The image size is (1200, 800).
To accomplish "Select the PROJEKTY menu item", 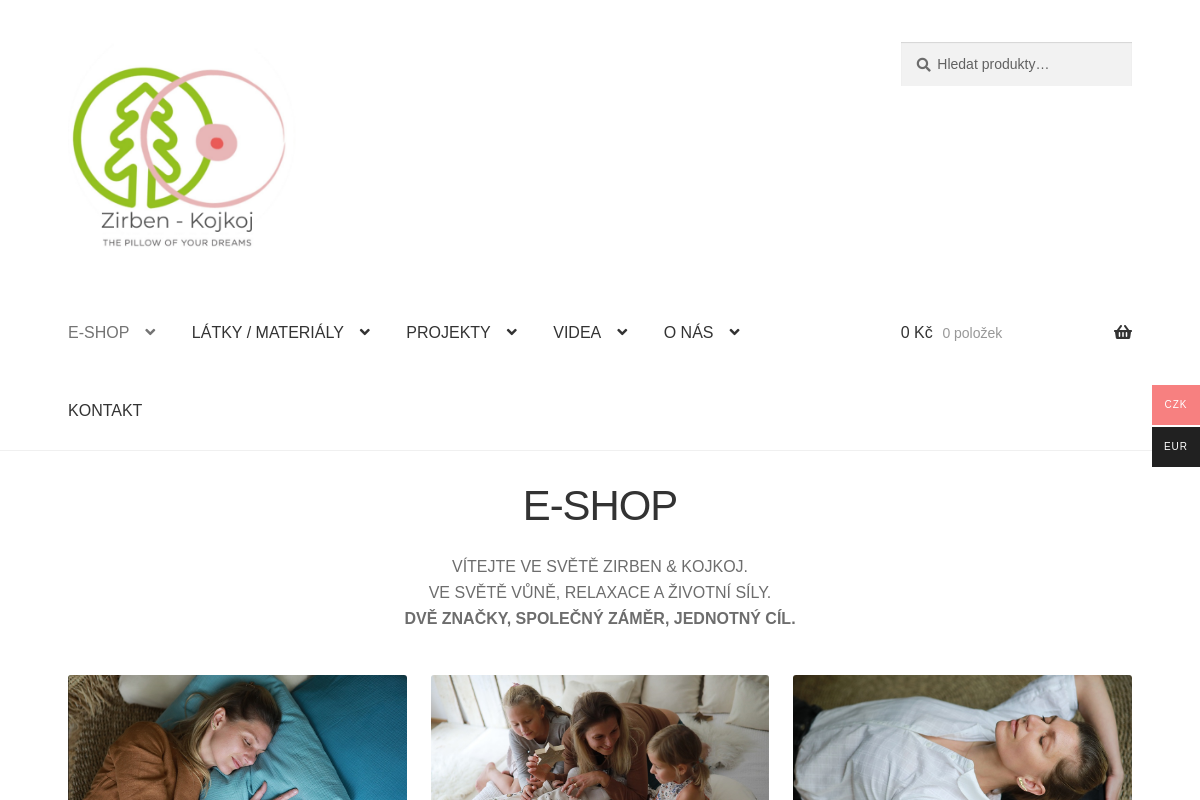I will (448, 333).
